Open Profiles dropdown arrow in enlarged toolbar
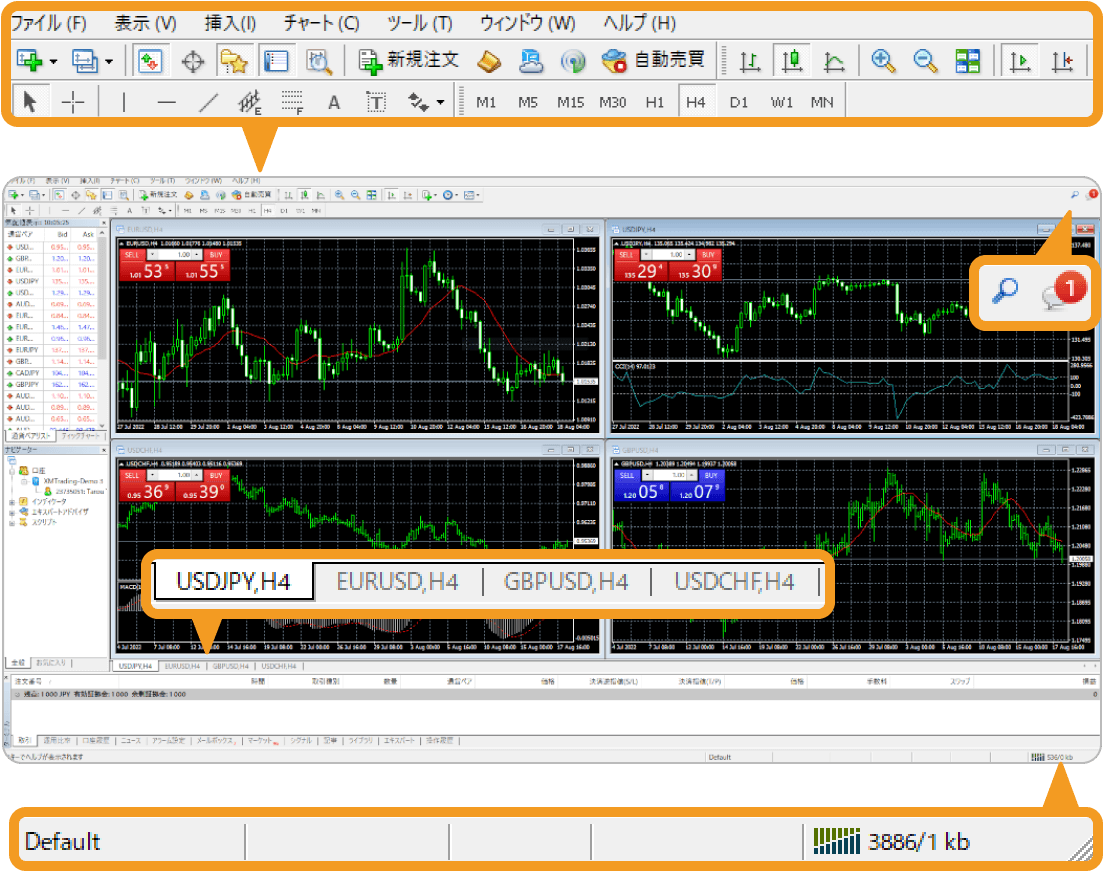 [109, 62]
